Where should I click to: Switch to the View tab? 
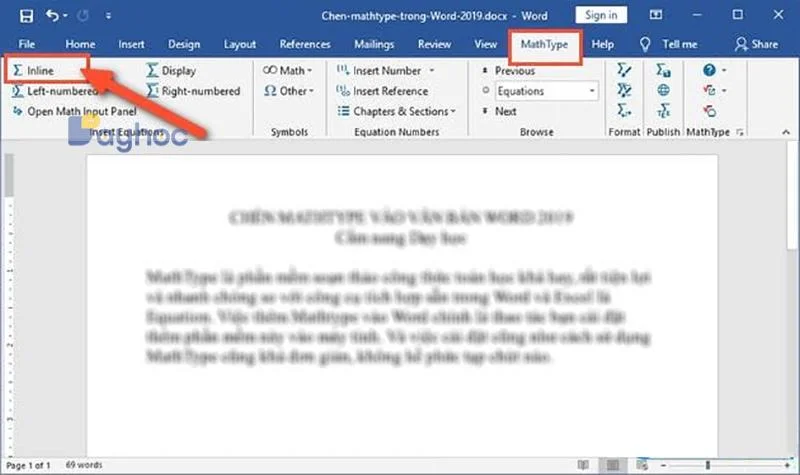click(x=486, y=44)
